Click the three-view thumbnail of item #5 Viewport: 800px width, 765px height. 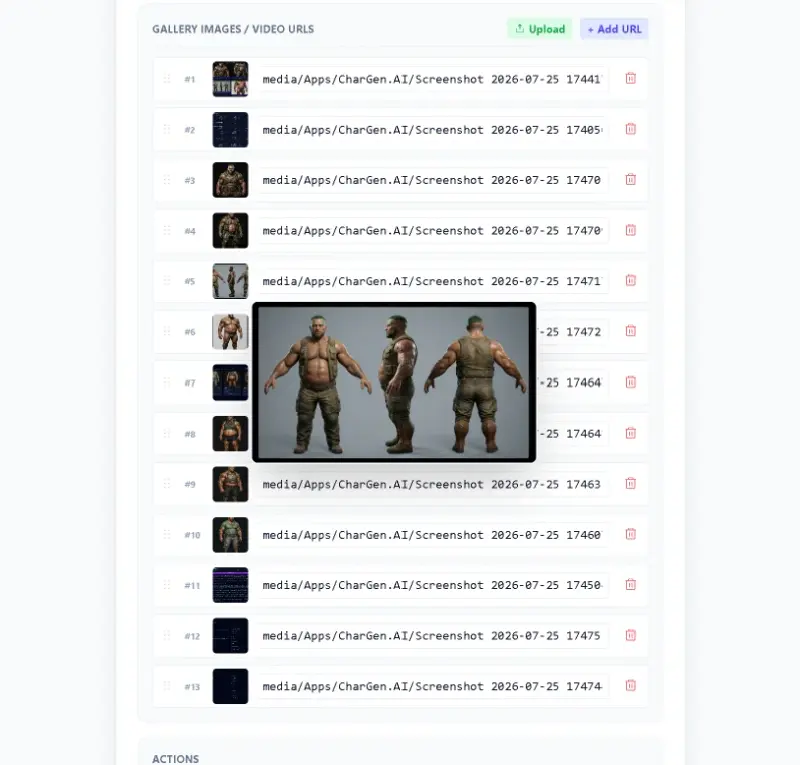coord(230,281)
